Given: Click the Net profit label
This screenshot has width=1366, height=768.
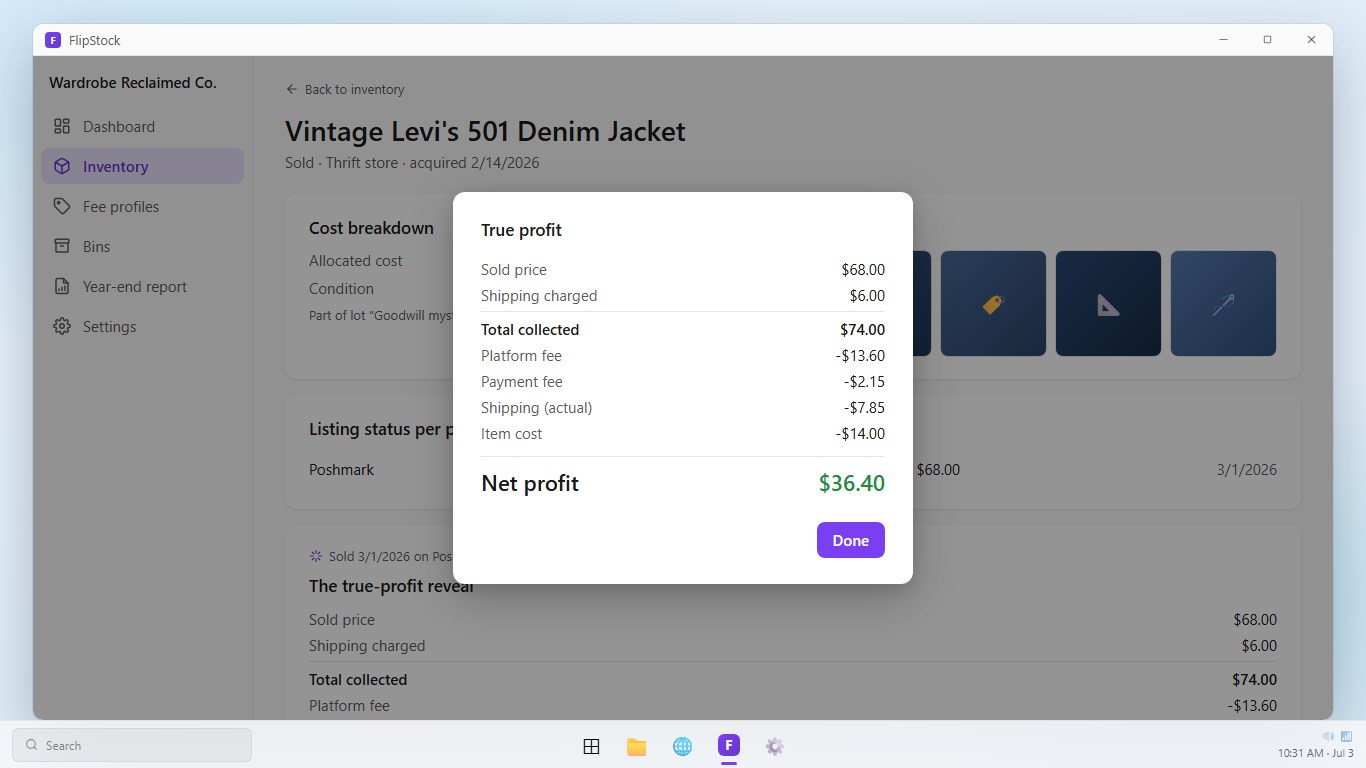Looking at the screenshot, I should 530,484.
